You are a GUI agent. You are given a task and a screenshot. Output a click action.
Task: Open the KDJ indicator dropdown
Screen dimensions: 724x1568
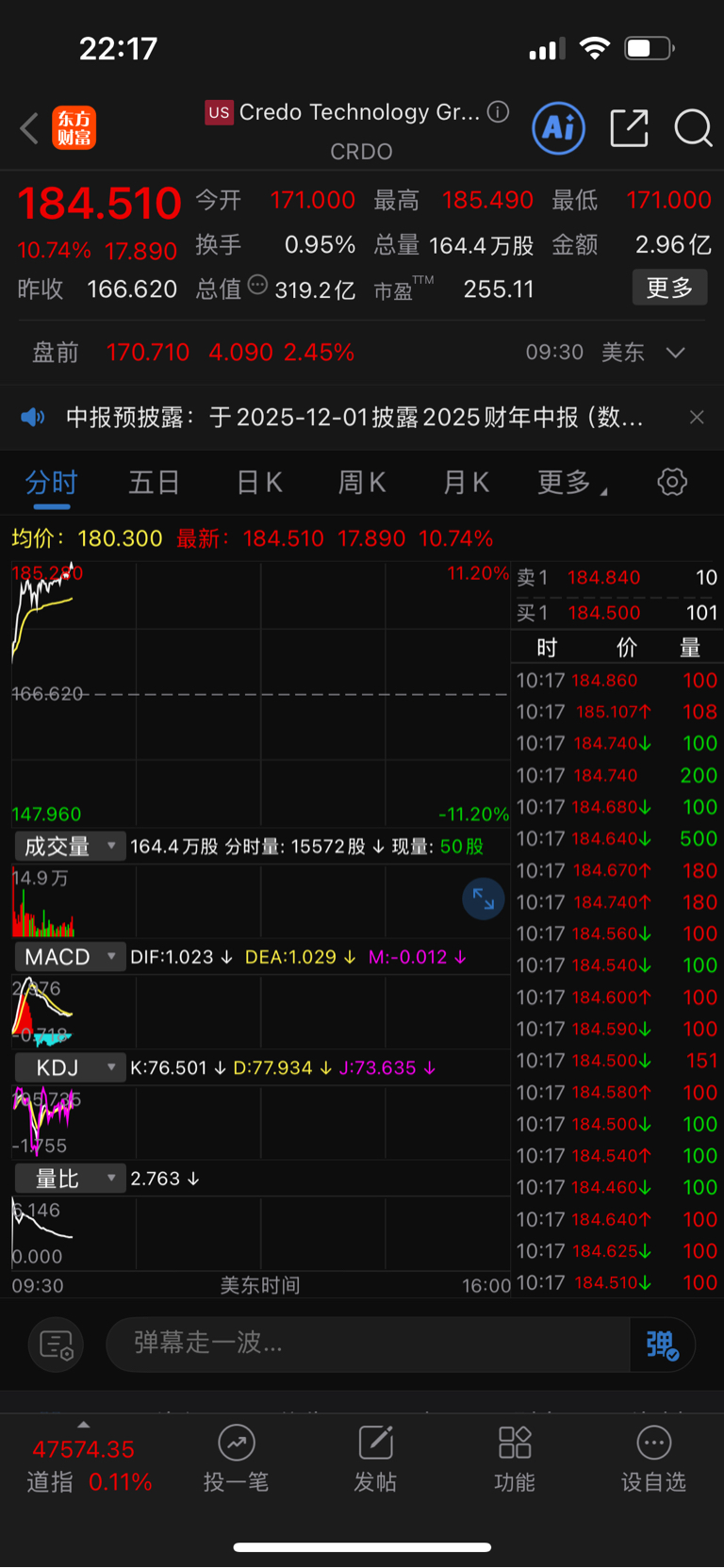tap(70, 1068)
